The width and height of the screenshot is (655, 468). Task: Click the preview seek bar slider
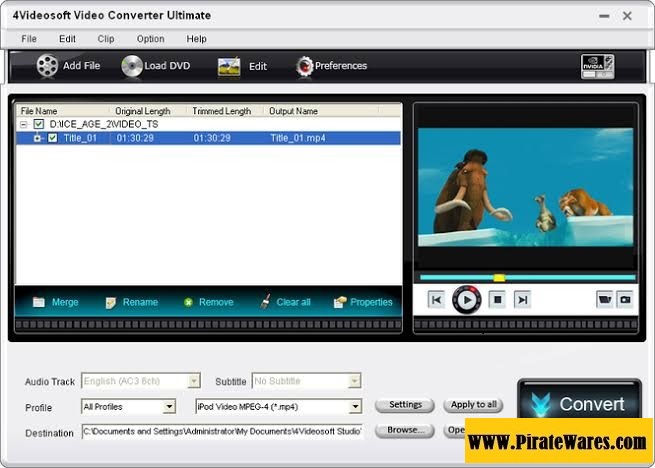point(499,277)
